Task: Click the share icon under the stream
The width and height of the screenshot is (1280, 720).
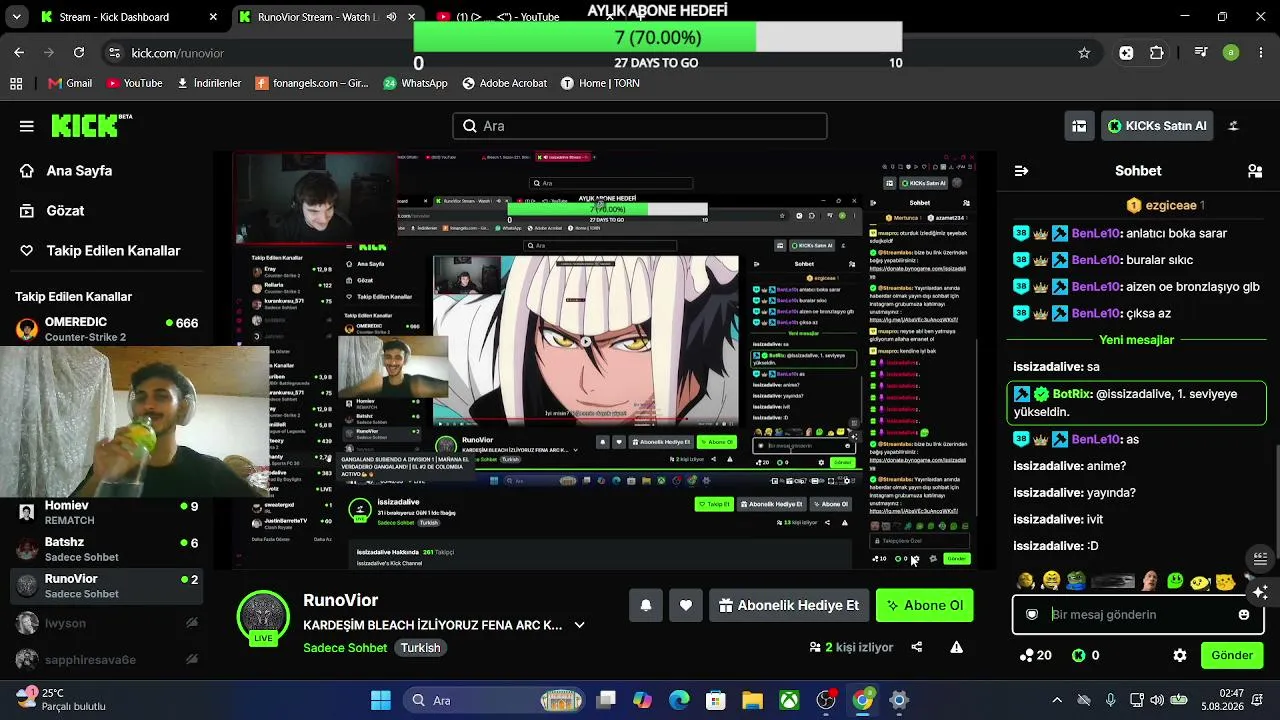Action: pyautogui.click(x=917, y=647)
